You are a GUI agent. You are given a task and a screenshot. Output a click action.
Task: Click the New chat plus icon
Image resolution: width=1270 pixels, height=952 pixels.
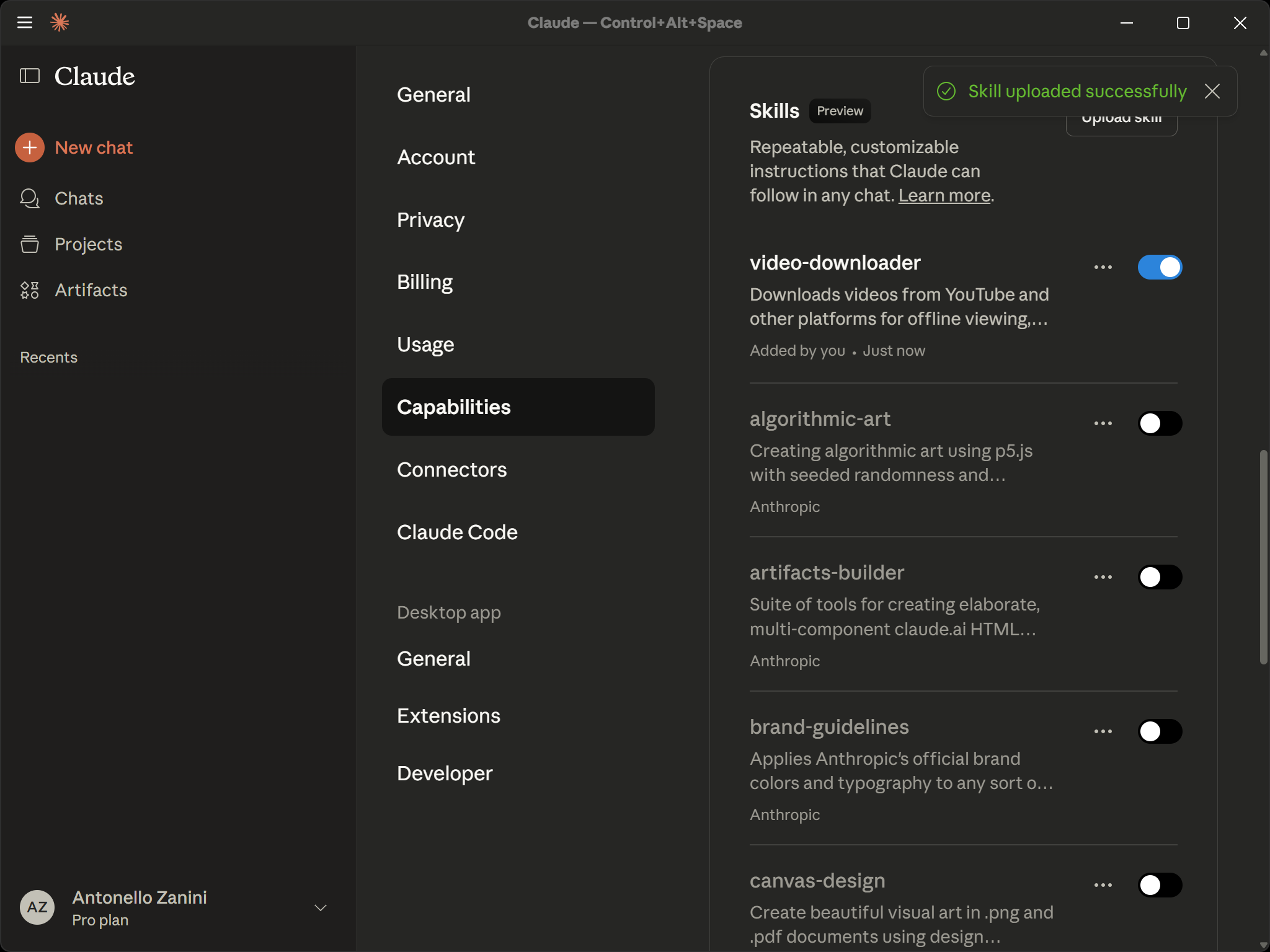(29, 148)
